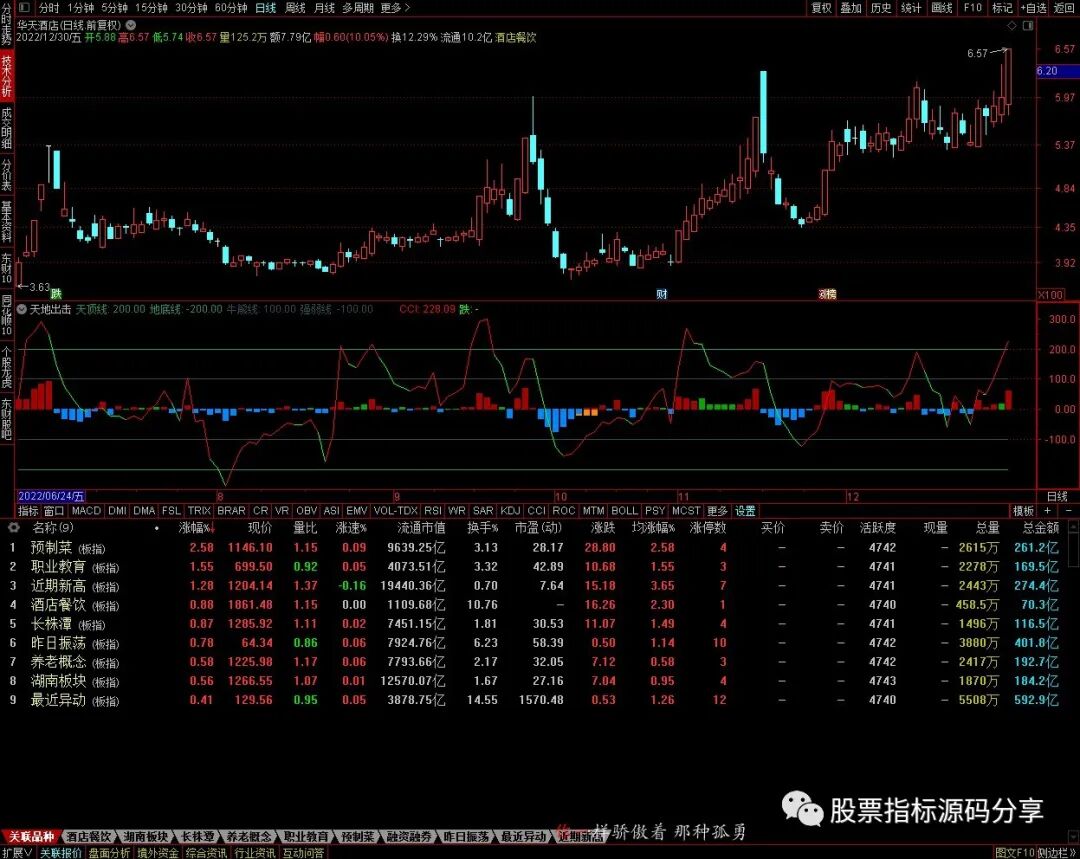Click the X100 scale label
Viewport: 1080px width, 859px height.
pos(1050,295)
